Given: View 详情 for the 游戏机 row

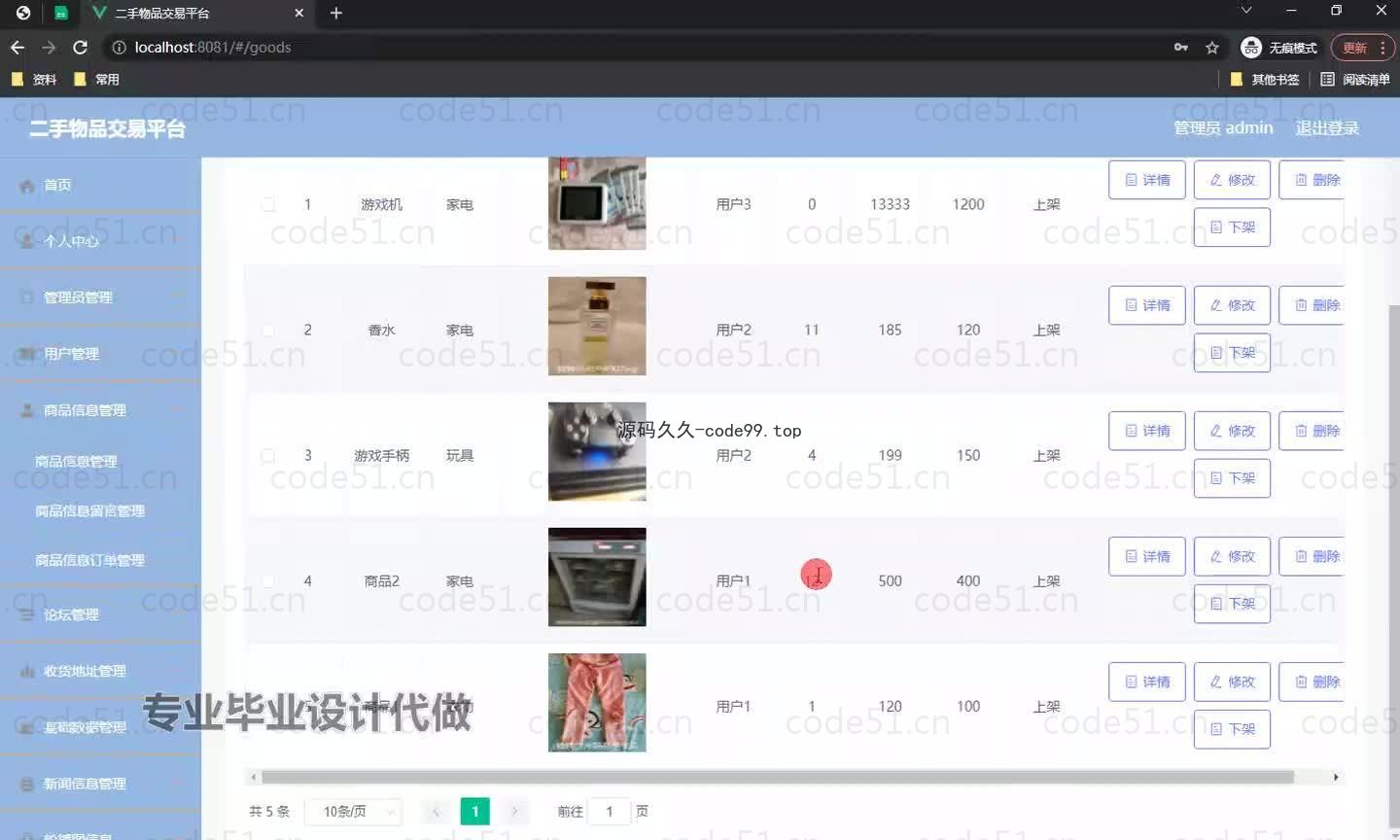Looking at the screenshot, I should tap(1147, 180).
